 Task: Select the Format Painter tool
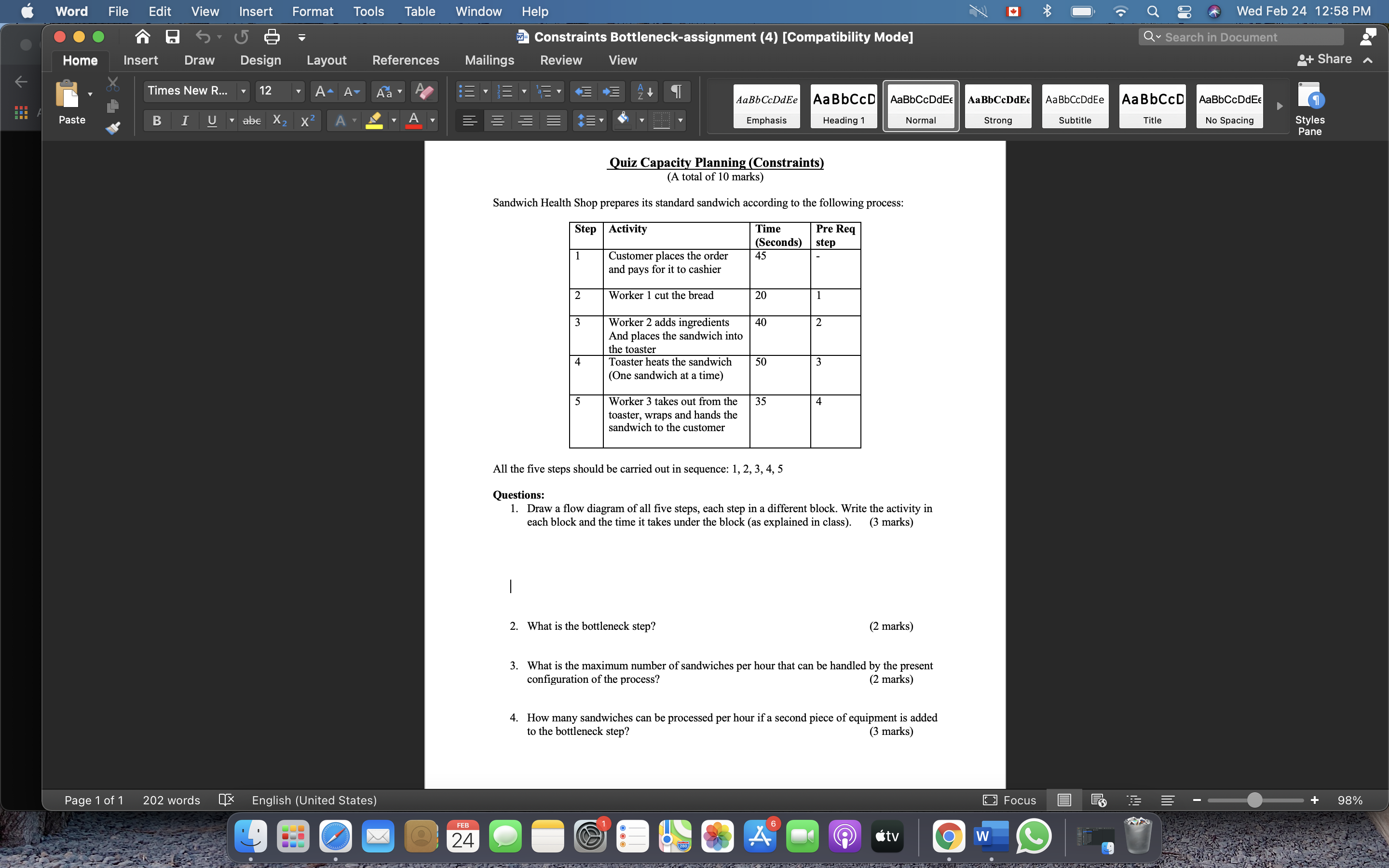[x=112, y=129]
